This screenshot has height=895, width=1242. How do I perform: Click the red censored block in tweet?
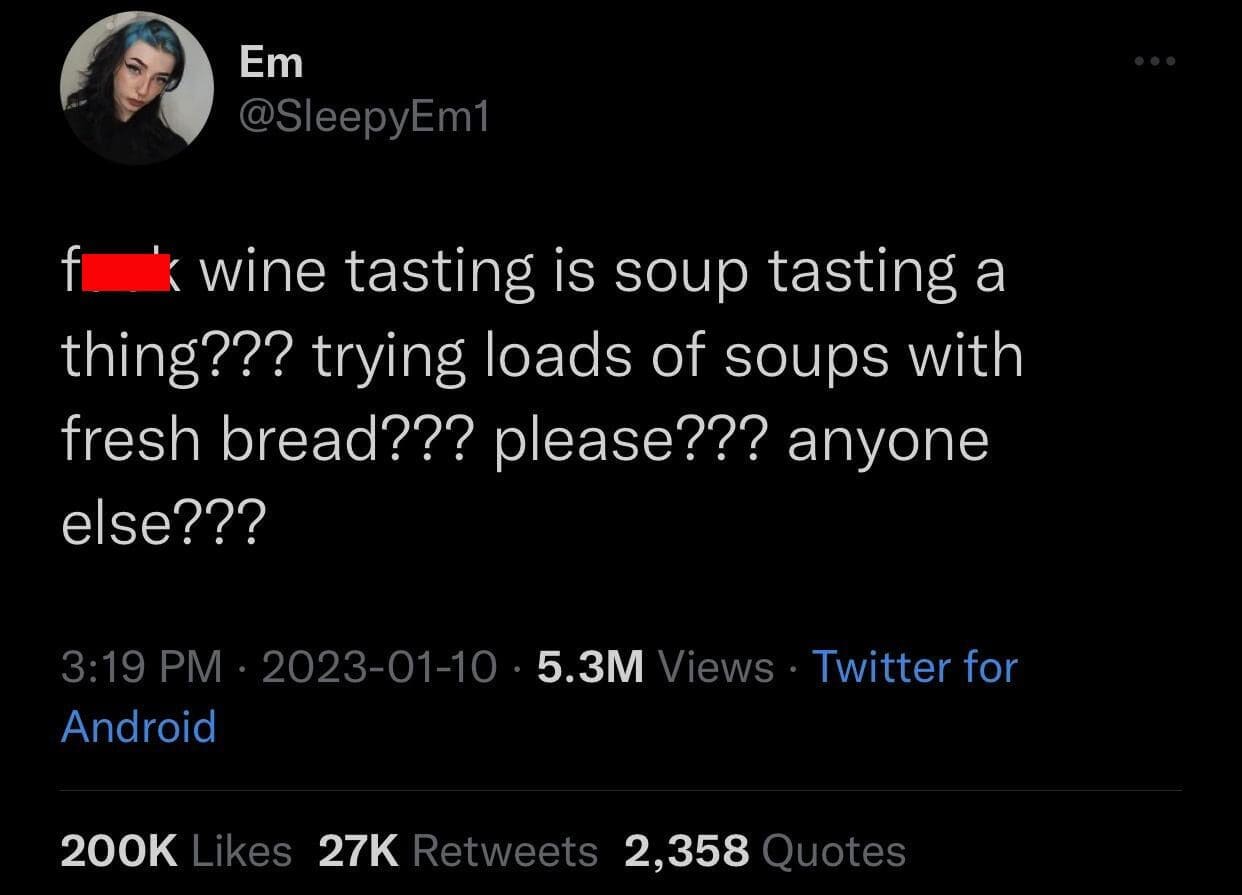(x=124, y=272)
